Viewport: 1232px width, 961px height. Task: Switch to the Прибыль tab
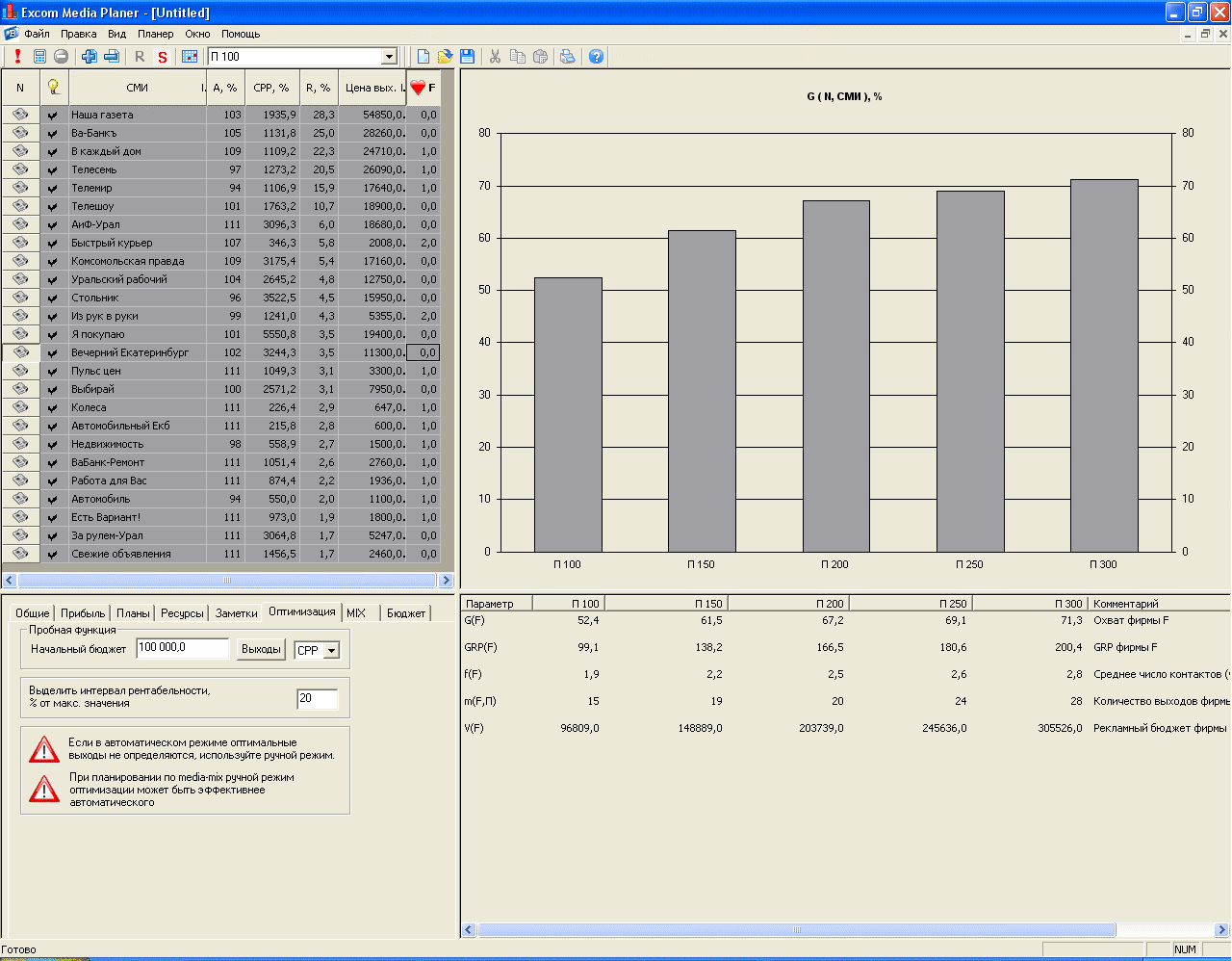click(83, 613)
